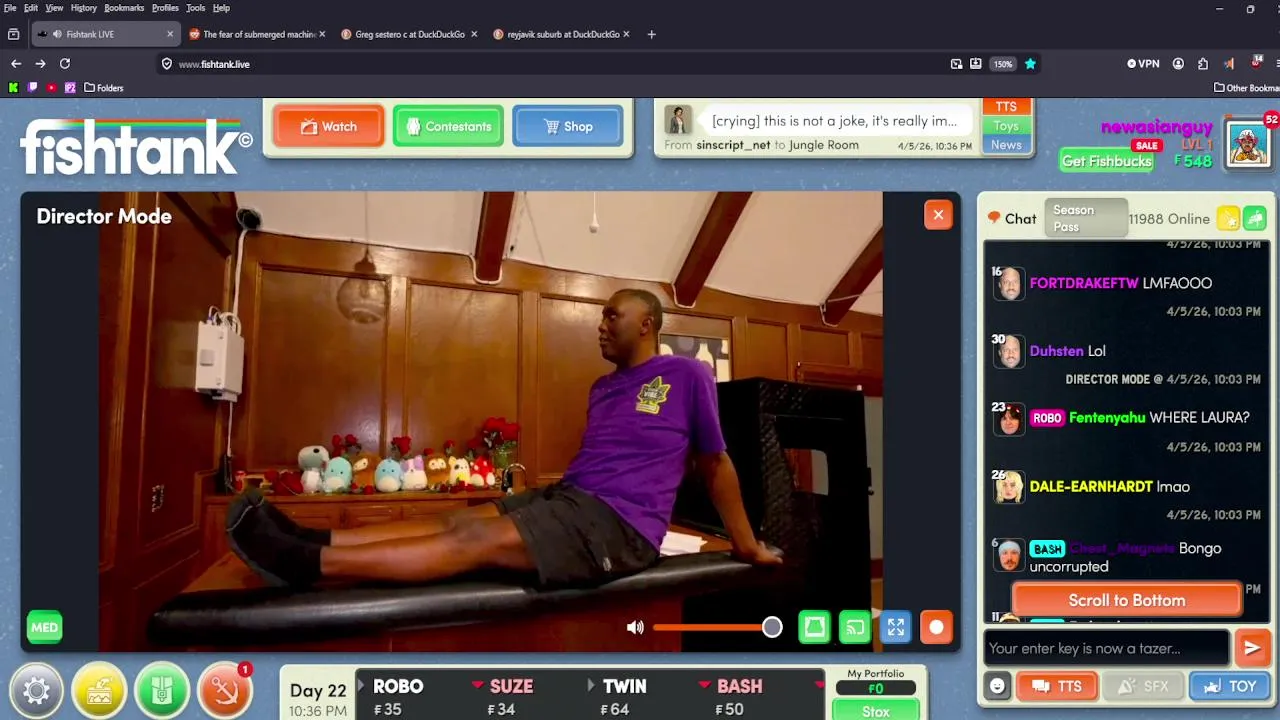Click the TOY button below chat
Screen dimensions: 1280x720
click(x=1229, y=686)
